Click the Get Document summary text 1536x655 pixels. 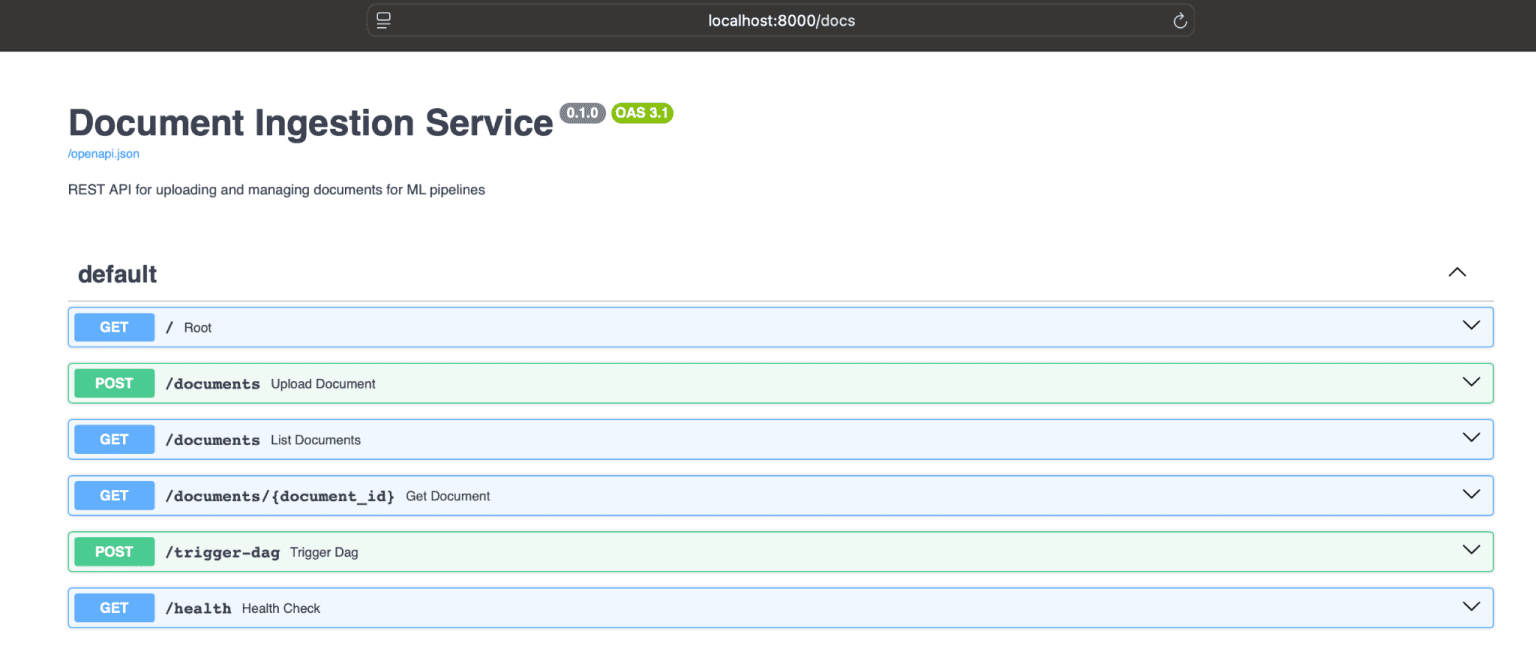tap(448, 496)
